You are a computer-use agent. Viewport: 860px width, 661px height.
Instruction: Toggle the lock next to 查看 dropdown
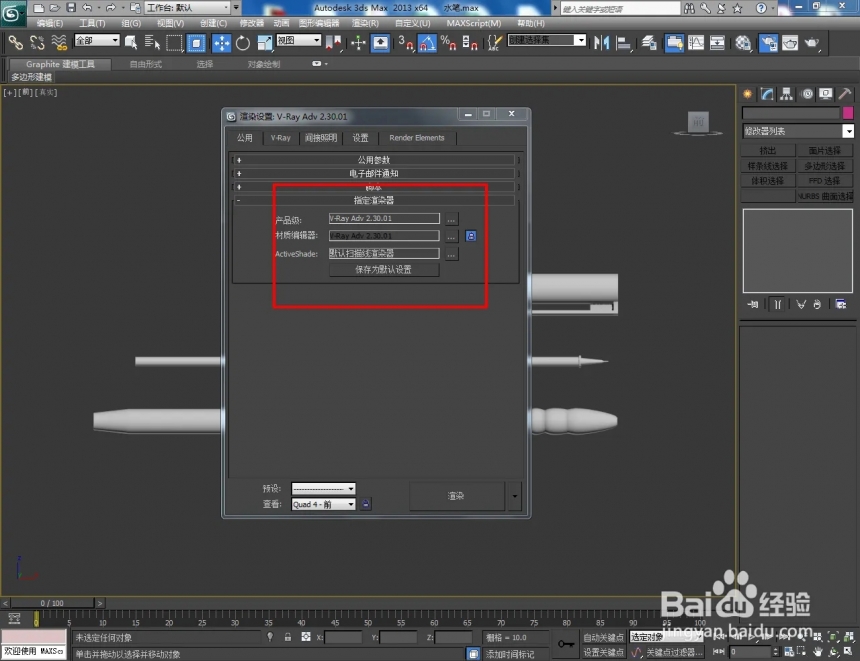click(366, 504)
